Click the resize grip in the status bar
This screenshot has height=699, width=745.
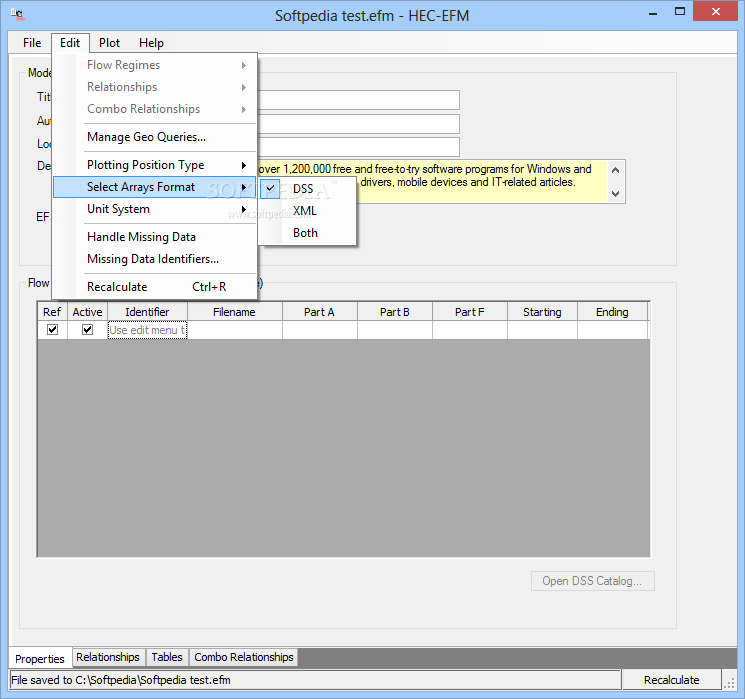pyautogui.click(x=729, y=683)
